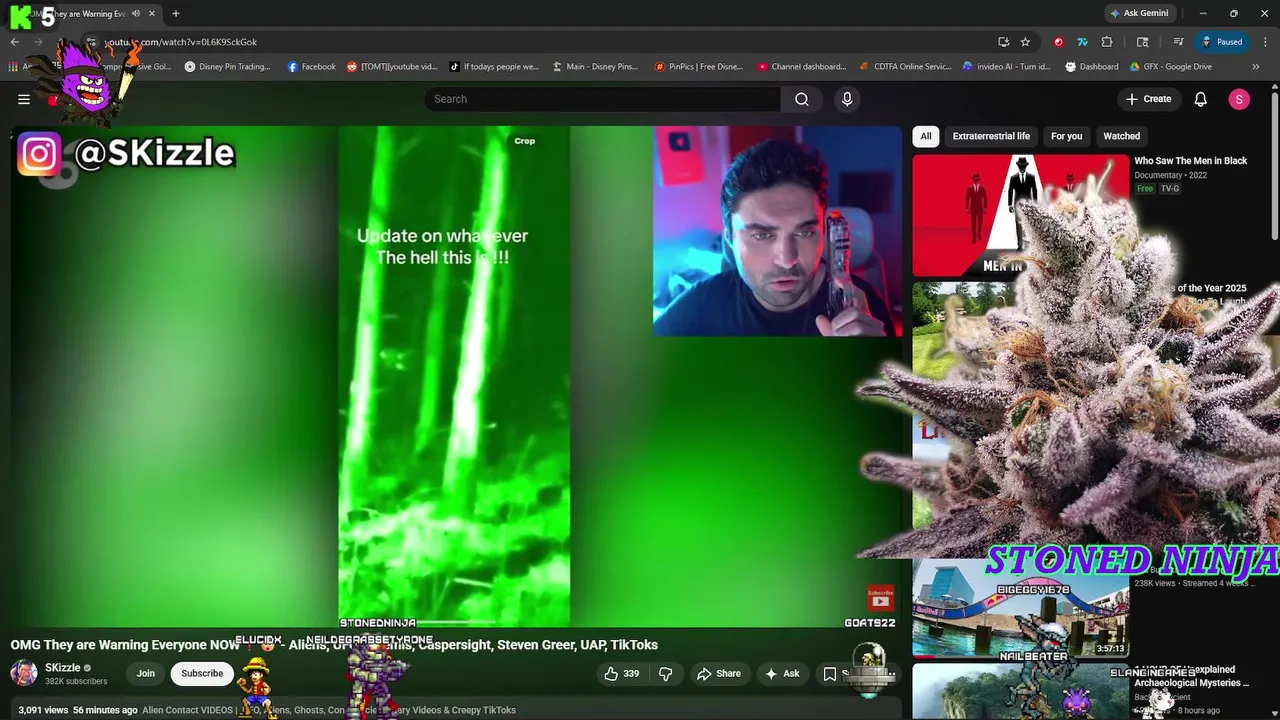Open SKizzle's channel avatar
Screen dimensions: 1280x720
tap(24, 673)
